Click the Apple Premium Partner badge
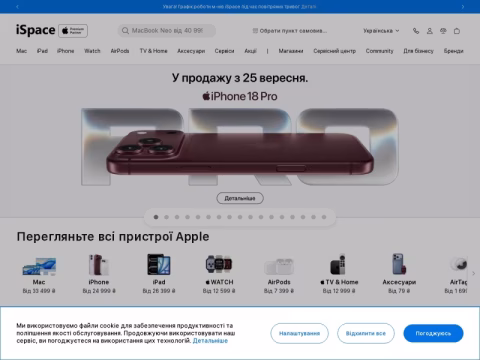The image size is (480, 360). point(73,31)
